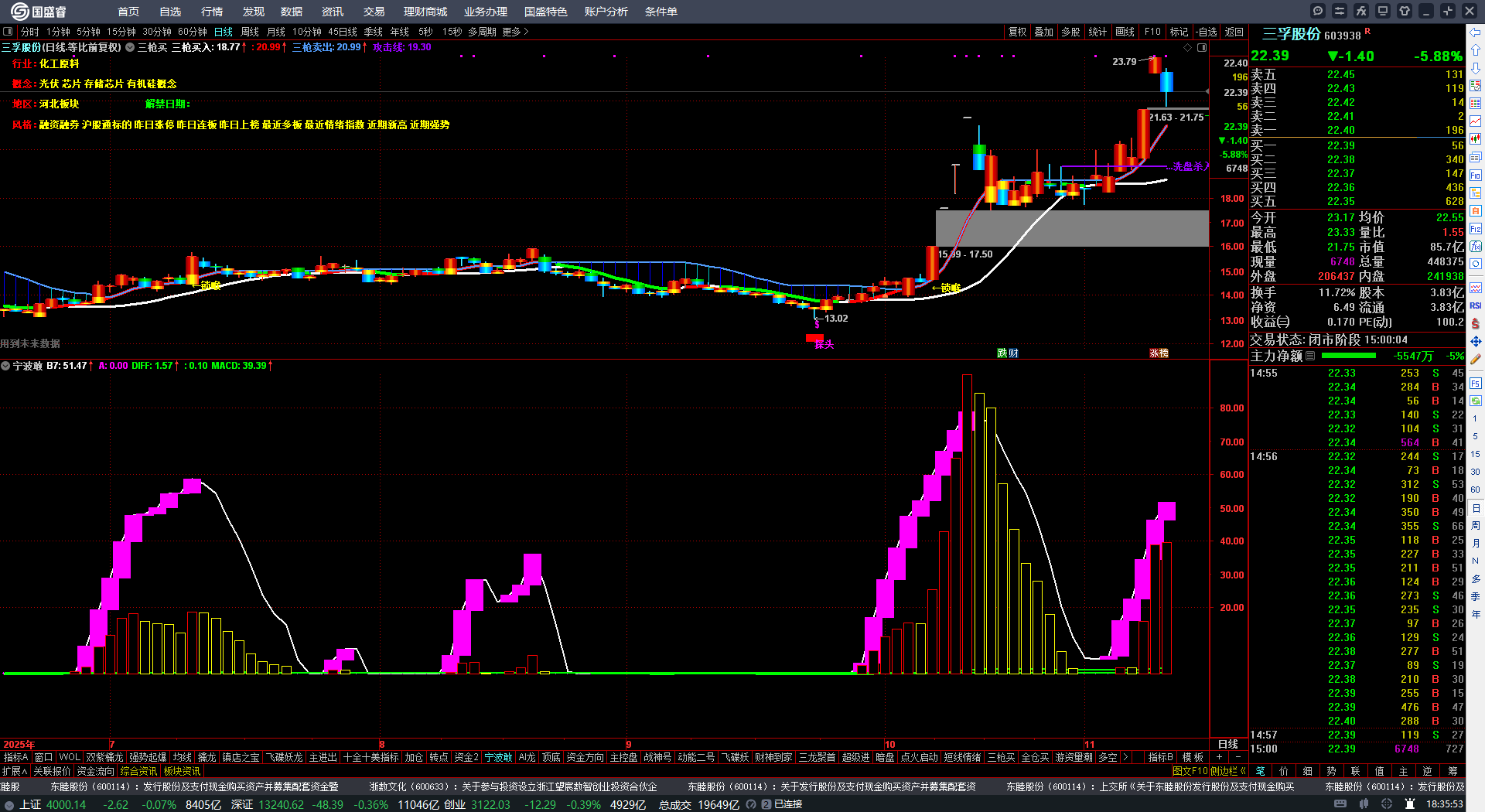Open the message chat icon in title bar
1485x812 pixels.
(x=1318, y=11)
